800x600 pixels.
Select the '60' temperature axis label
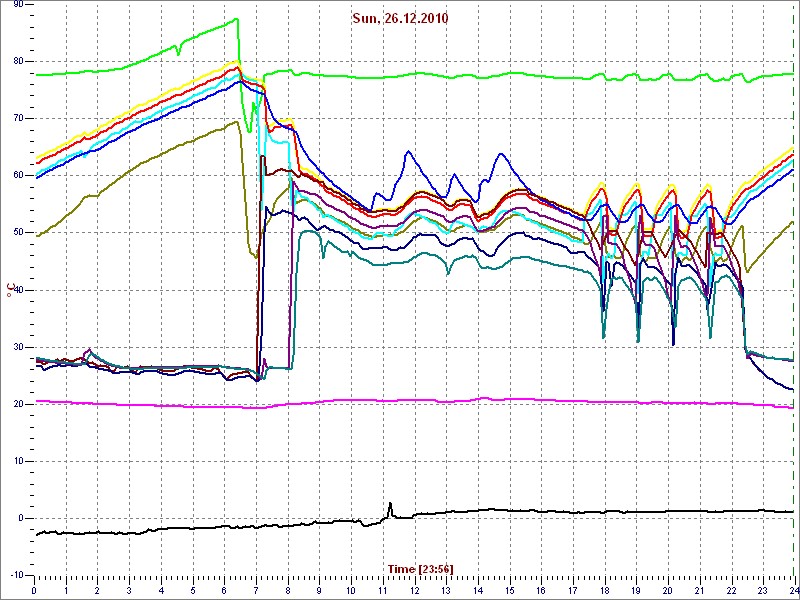pos(17,176)
